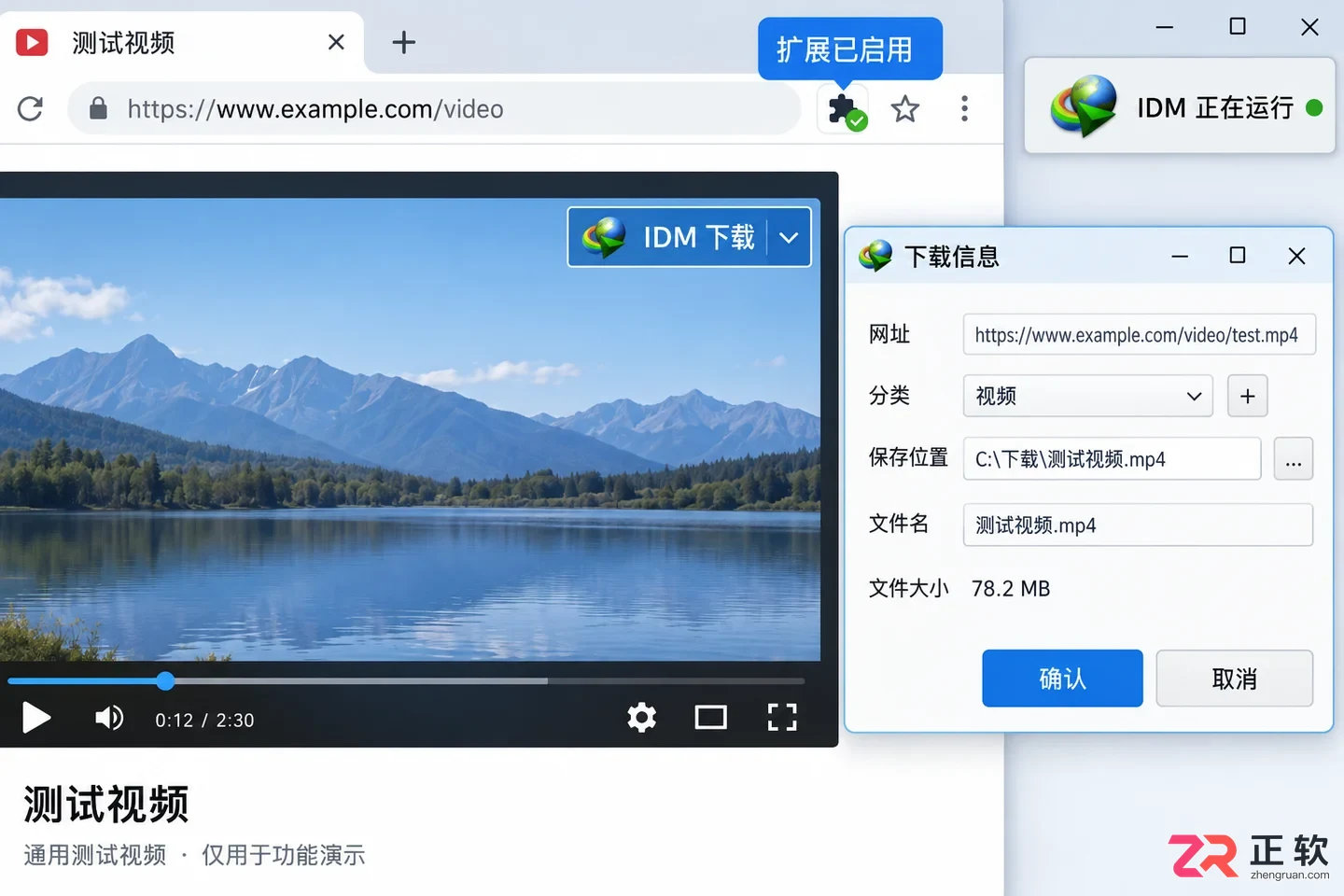The image size is (1344, 896).
Task: Bookmark the page with the star icon
Action: click(x=905, y=109)
